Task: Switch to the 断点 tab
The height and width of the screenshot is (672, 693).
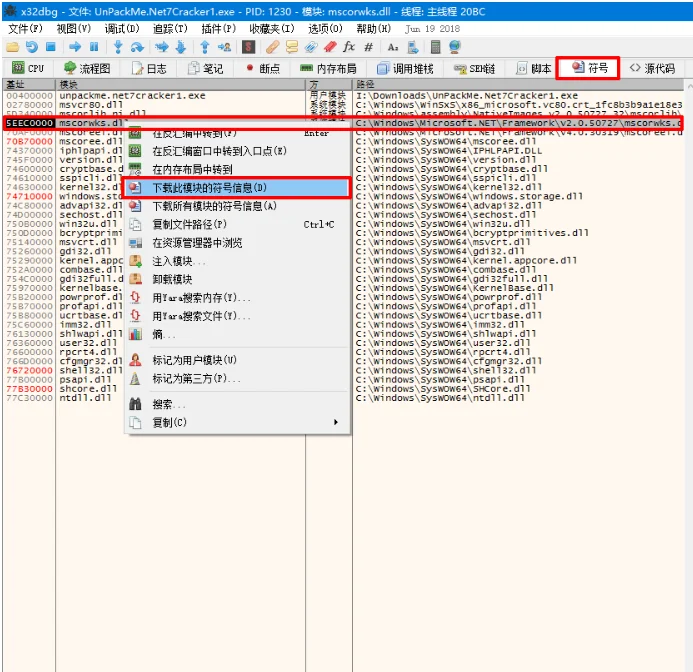Action: point(263,69)
